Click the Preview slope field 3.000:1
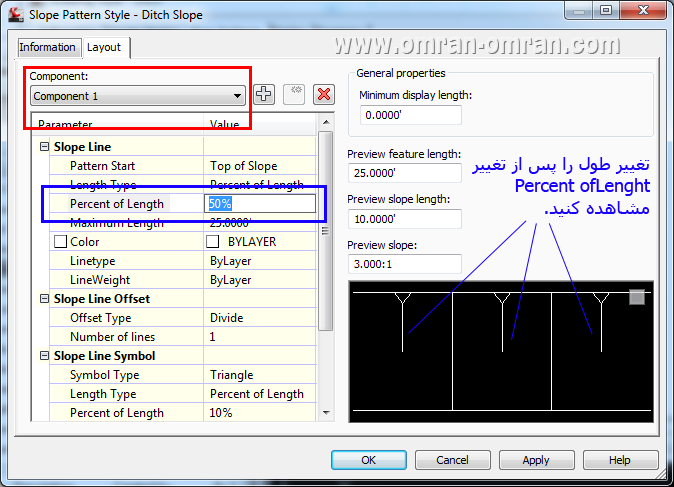The height and width of the screenshot is (487, 674). (405, 264)
